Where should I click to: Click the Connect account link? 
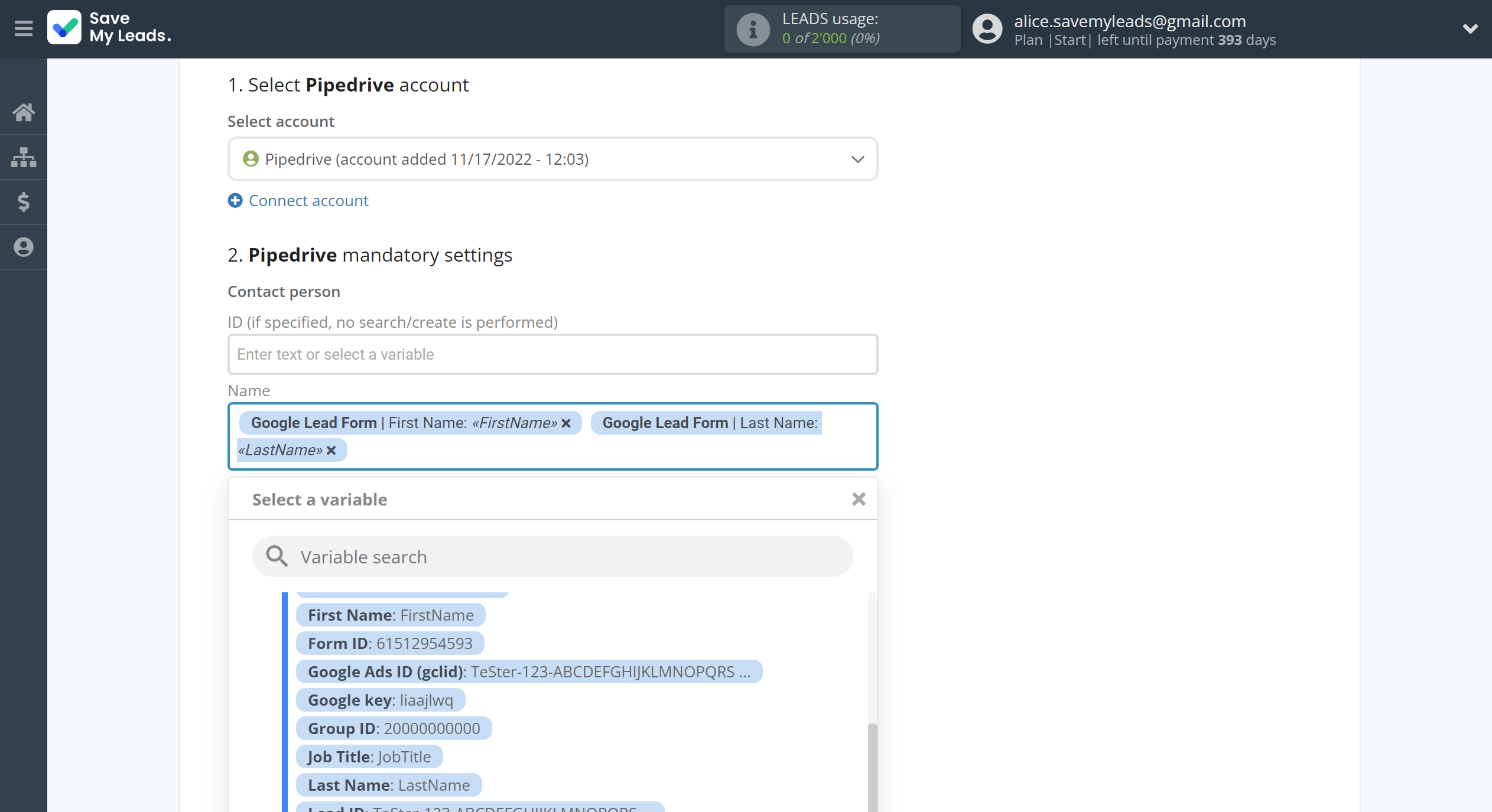point(309,200)
